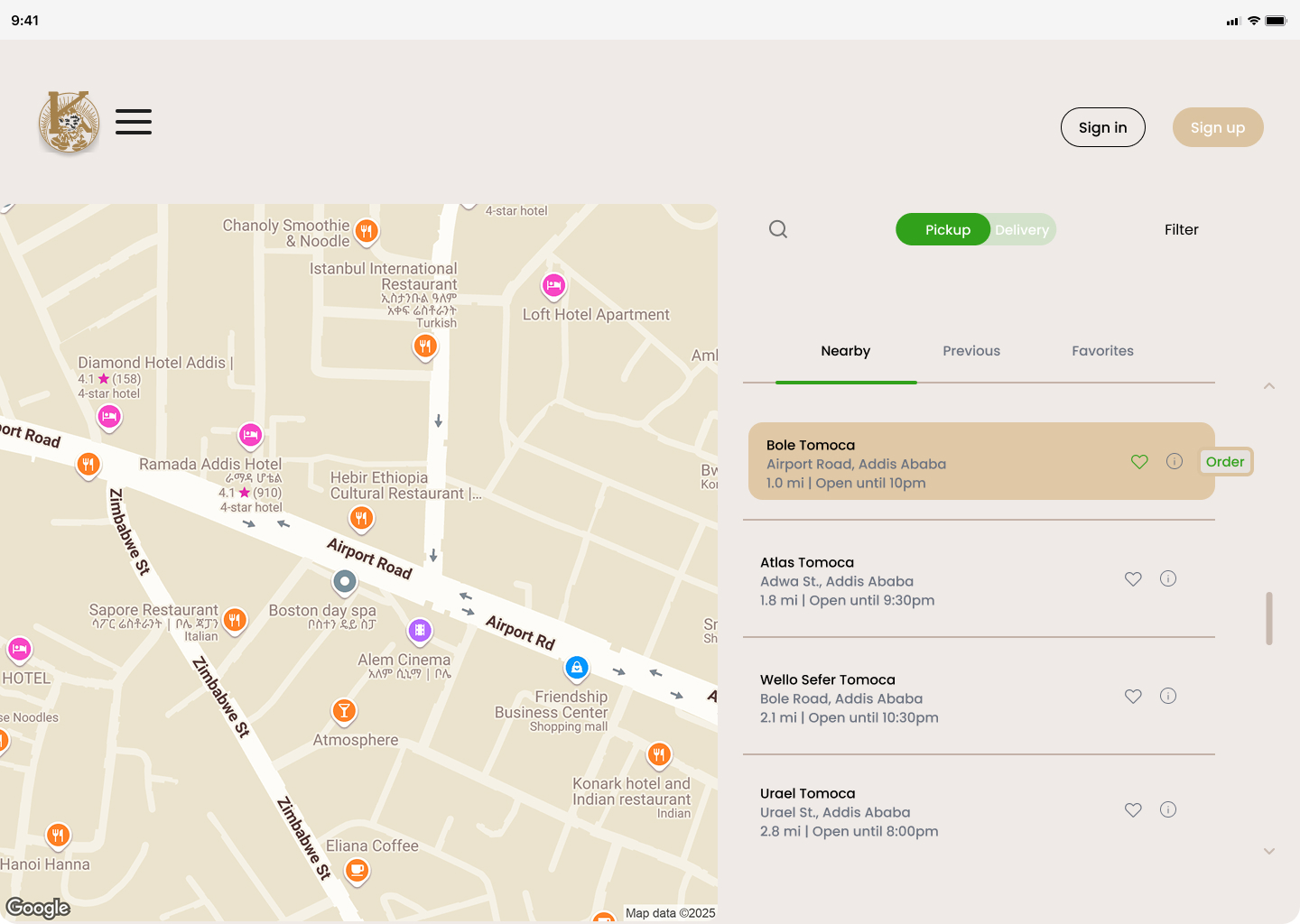Open the Filter options
Screen dimensions: 1300x924
[x=1181, y=230]
